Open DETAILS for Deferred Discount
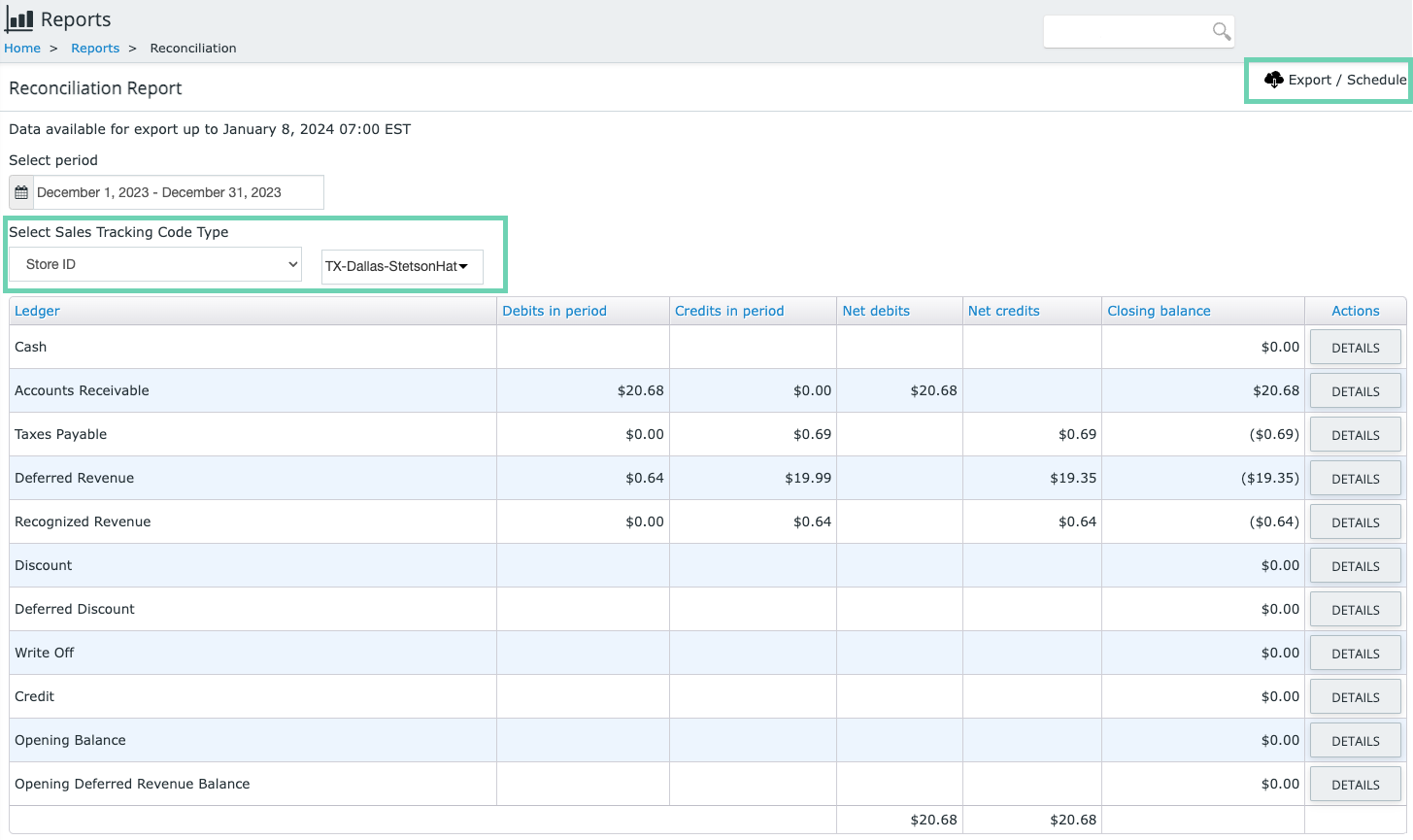 (1356, 610)
